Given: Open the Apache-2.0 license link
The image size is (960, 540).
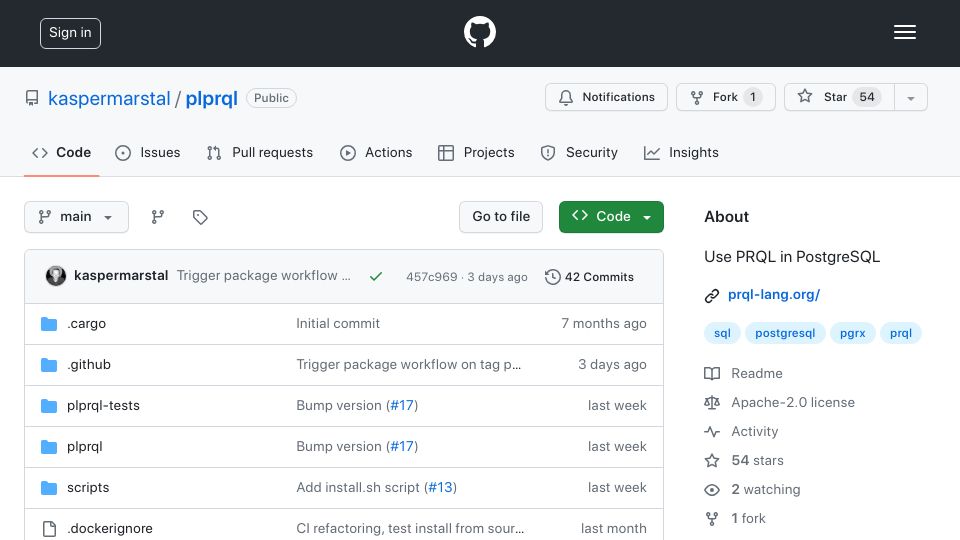Looking at the screenshot, I should tap(793, 402).
